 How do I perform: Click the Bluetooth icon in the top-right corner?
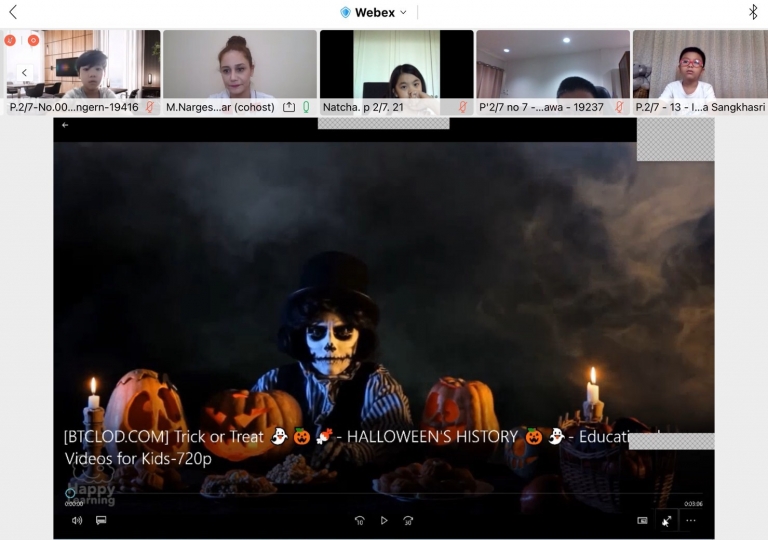pos(753,12)
